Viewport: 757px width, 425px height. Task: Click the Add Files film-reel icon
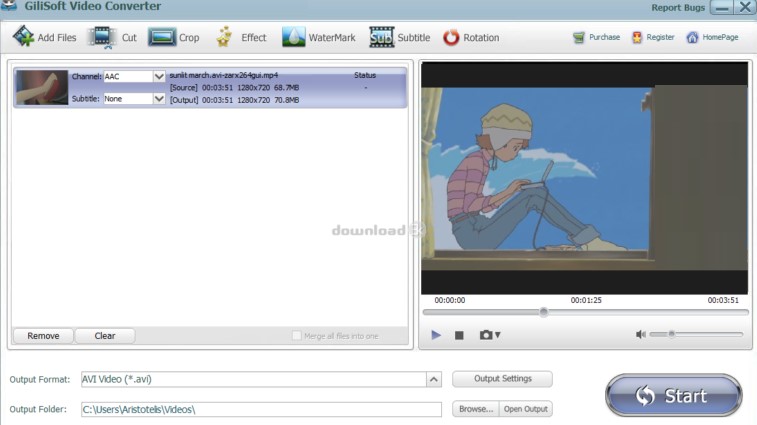(x=23, y=37)
